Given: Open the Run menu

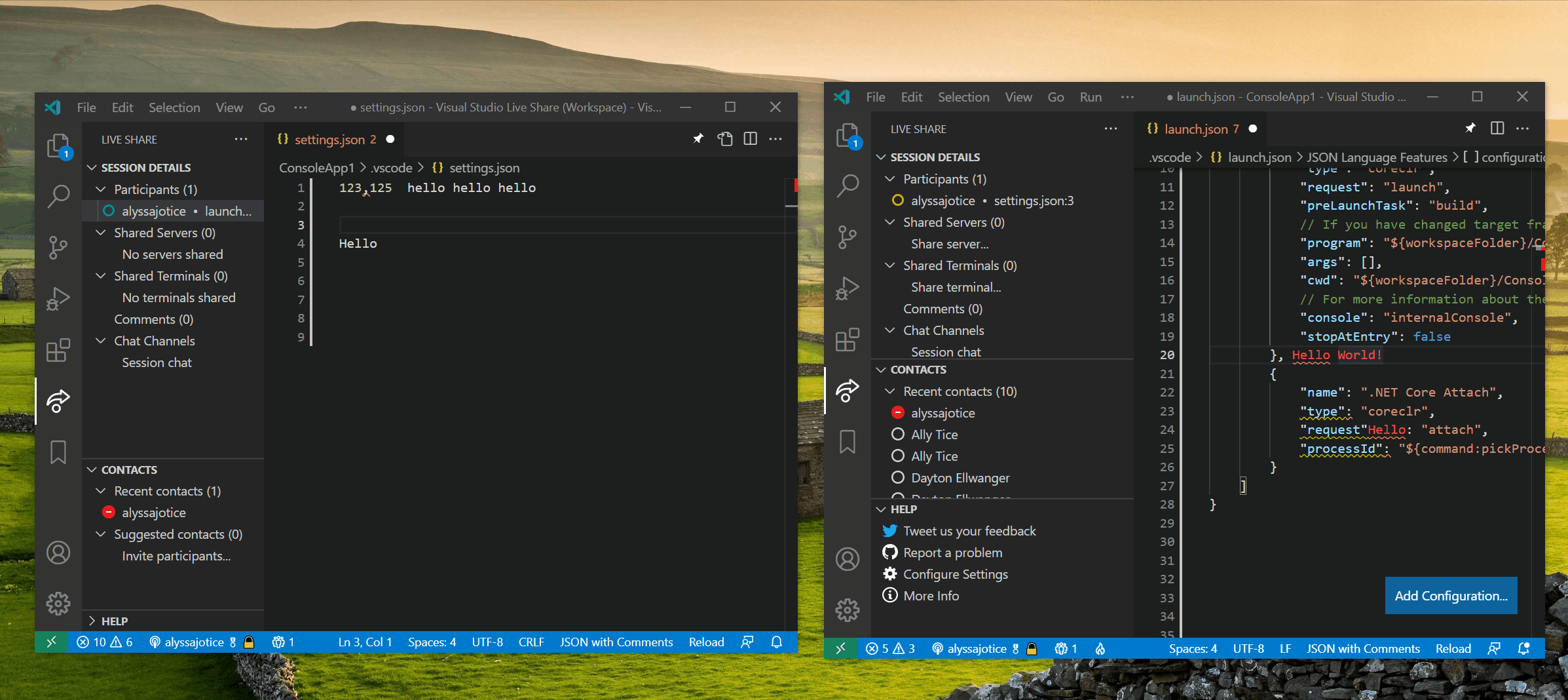Looking at the screenshot, I should (1090, 96).
